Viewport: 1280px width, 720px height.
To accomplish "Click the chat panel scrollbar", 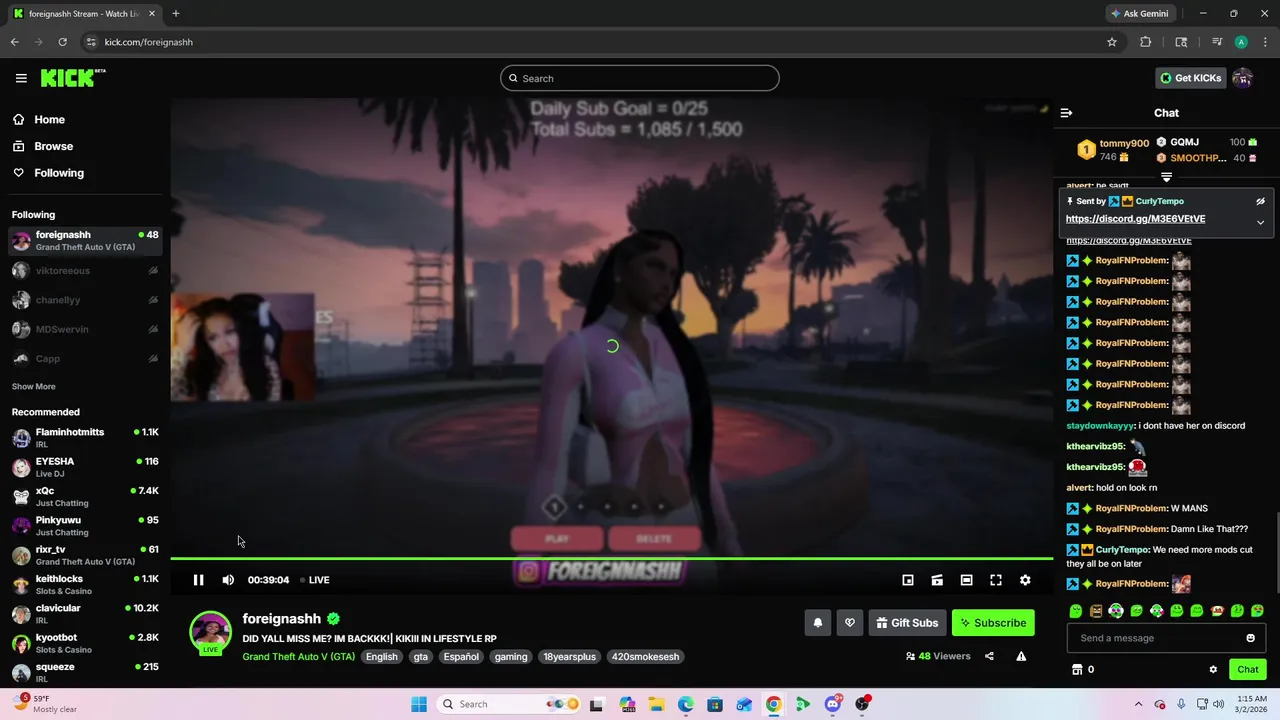I will 1277,553.
